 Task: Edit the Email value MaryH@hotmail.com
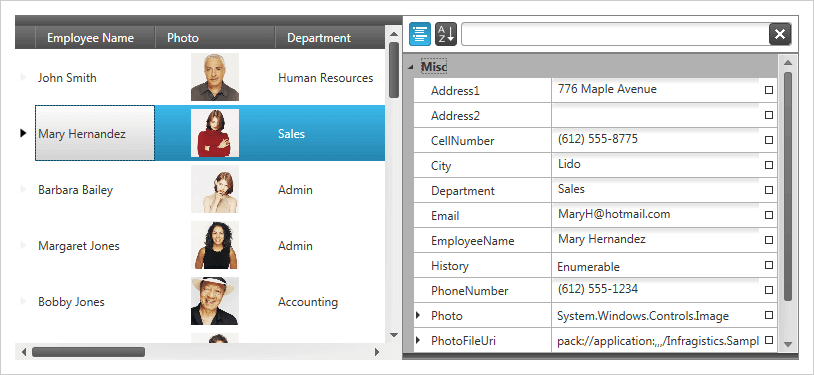(656, 215)
